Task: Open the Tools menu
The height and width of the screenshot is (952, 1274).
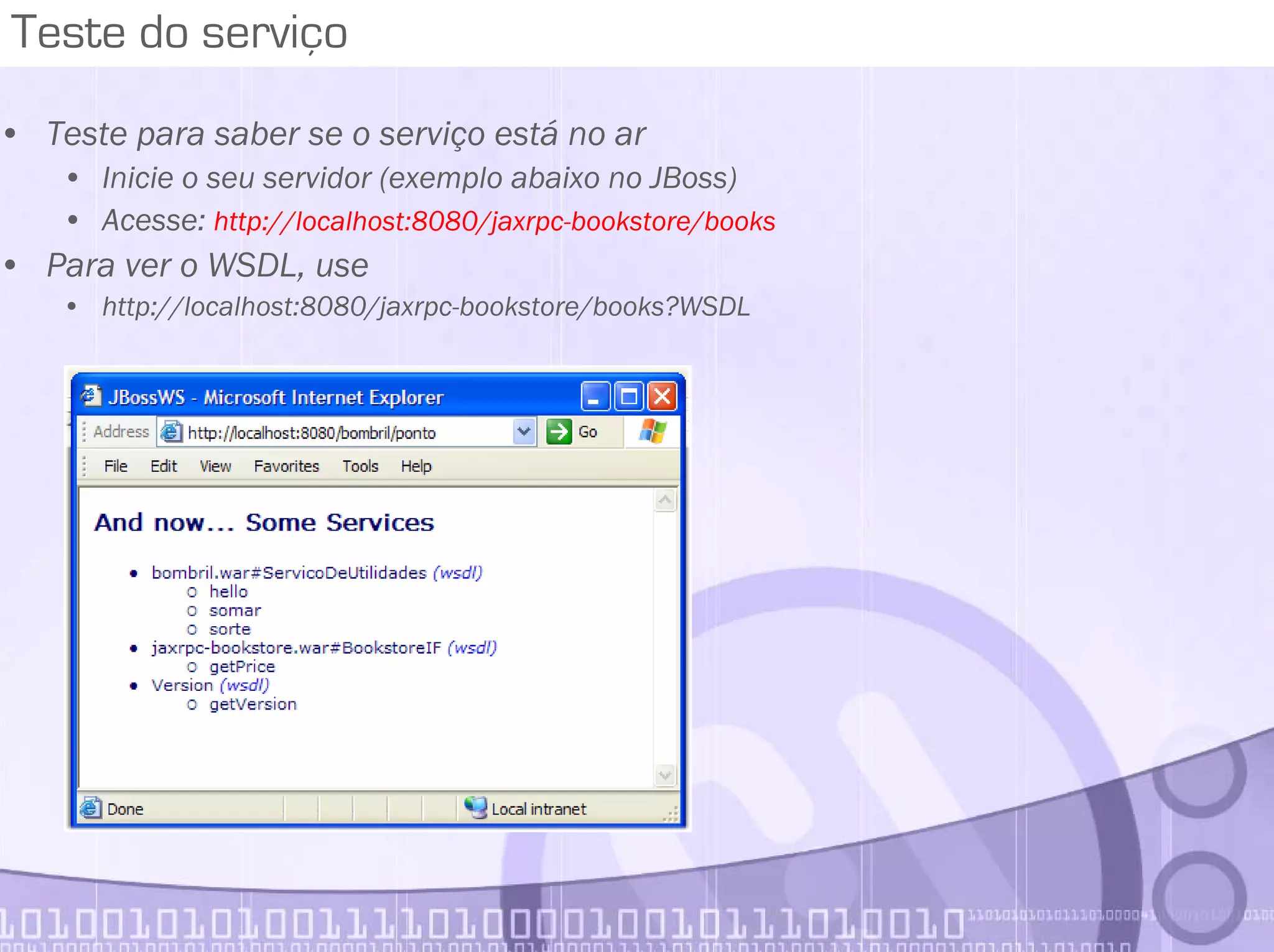Action: (x=360, y=466)
